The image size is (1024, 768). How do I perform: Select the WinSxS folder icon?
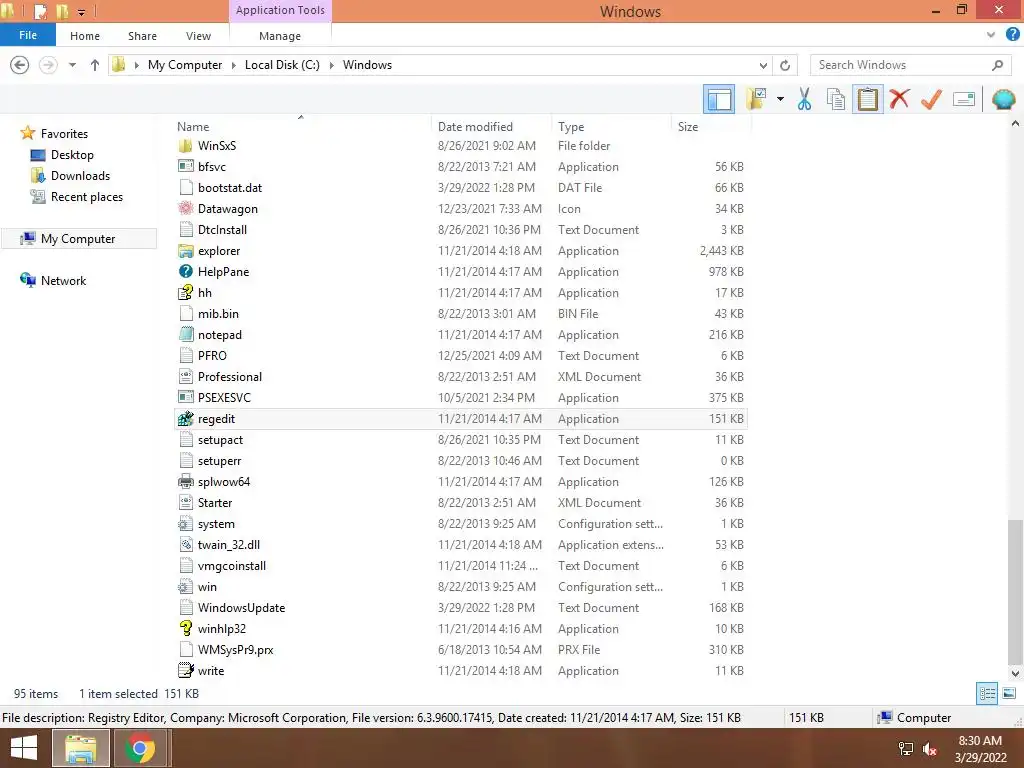[186, 146]
